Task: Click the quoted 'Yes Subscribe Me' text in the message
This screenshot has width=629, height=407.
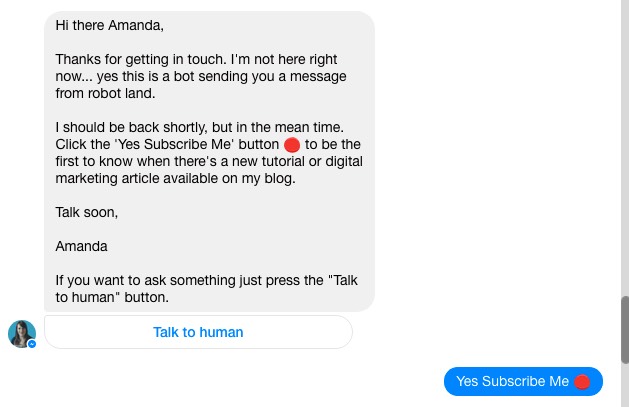Action: coord(174,144)
